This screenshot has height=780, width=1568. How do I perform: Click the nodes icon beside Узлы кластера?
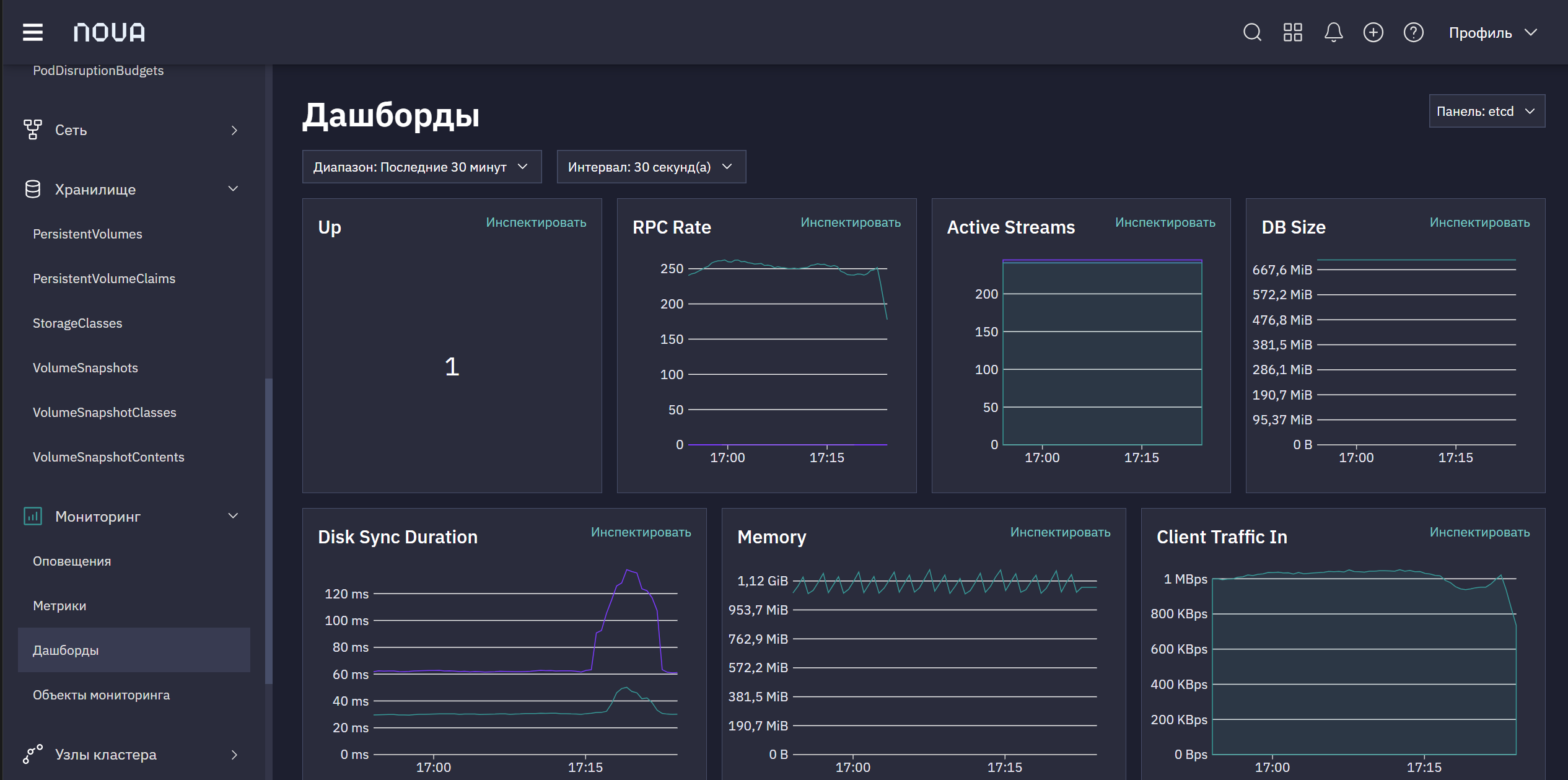33,754
